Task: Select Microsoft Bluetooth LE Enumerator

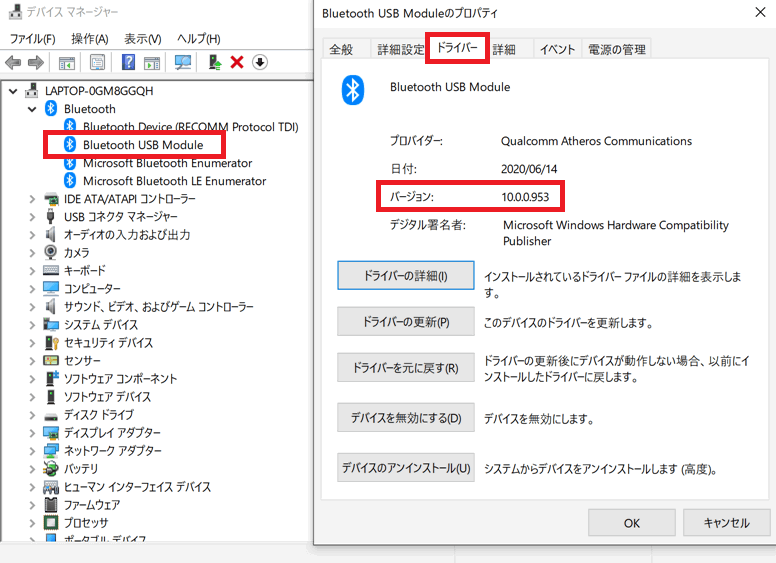Action: (175, 181)
